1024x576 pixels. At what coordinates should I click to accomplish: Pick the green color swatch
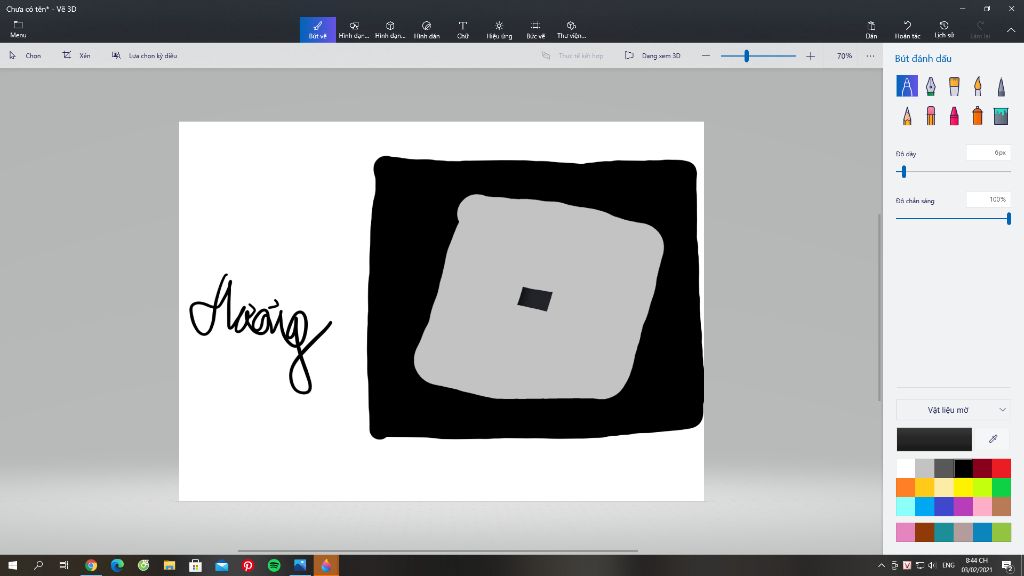pyautogui.click(x=1001, y=487)
